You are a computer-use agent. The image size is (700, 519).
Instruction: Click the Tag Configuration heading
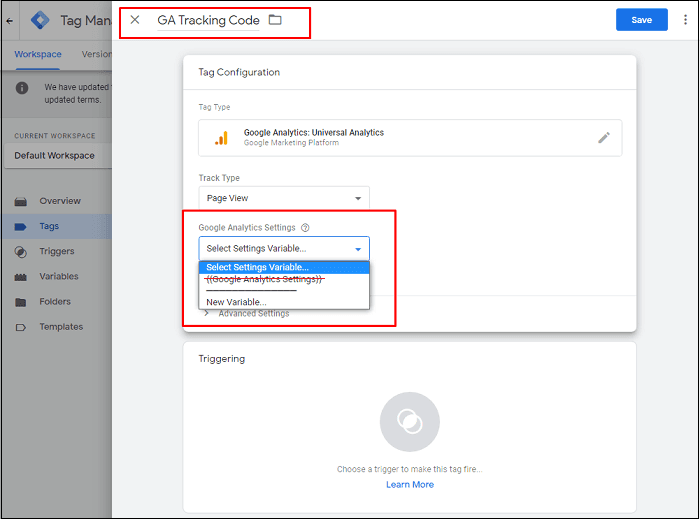(x=239, y=72)
